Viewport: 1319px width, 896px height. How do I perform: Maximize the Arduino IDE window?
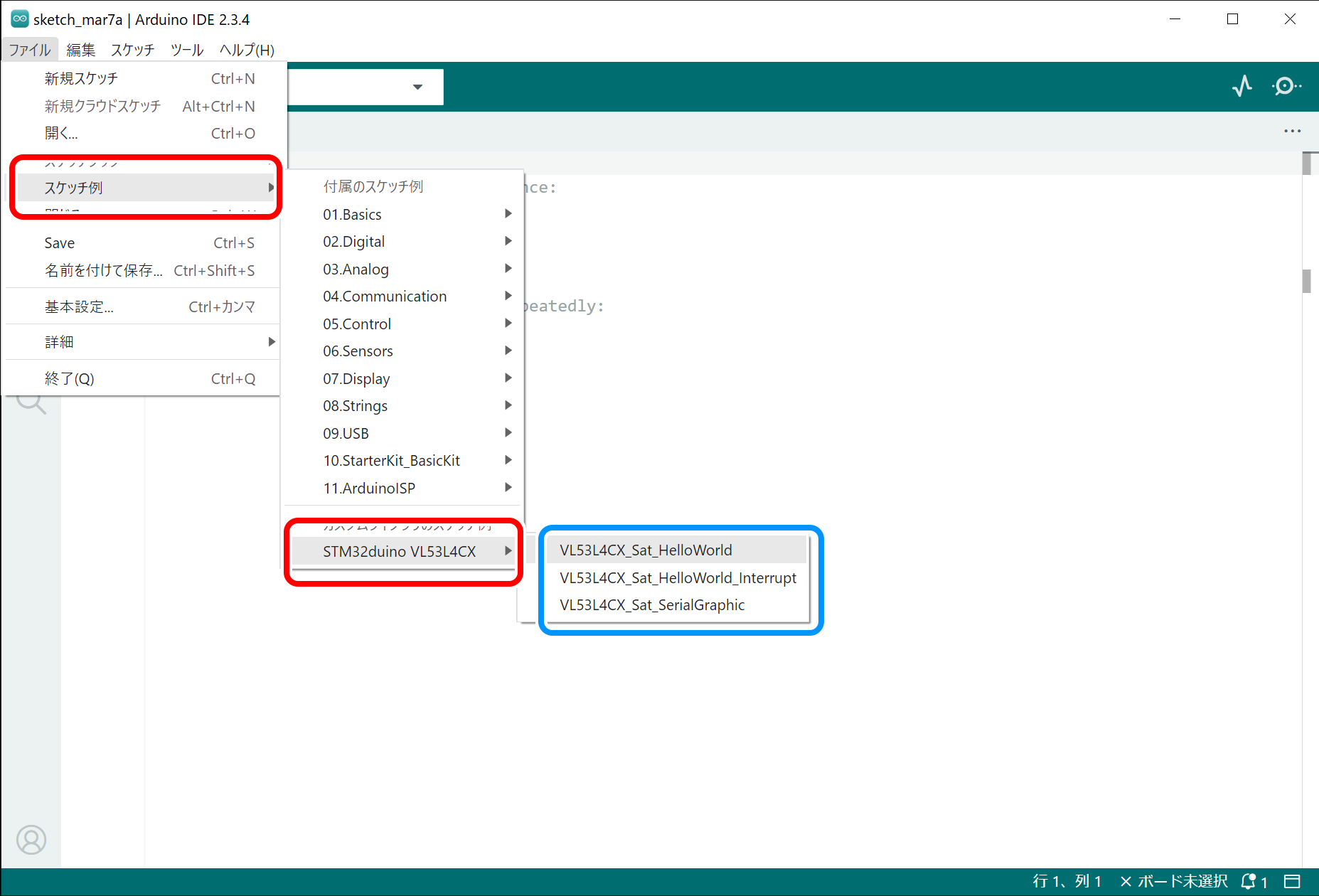1233,19
